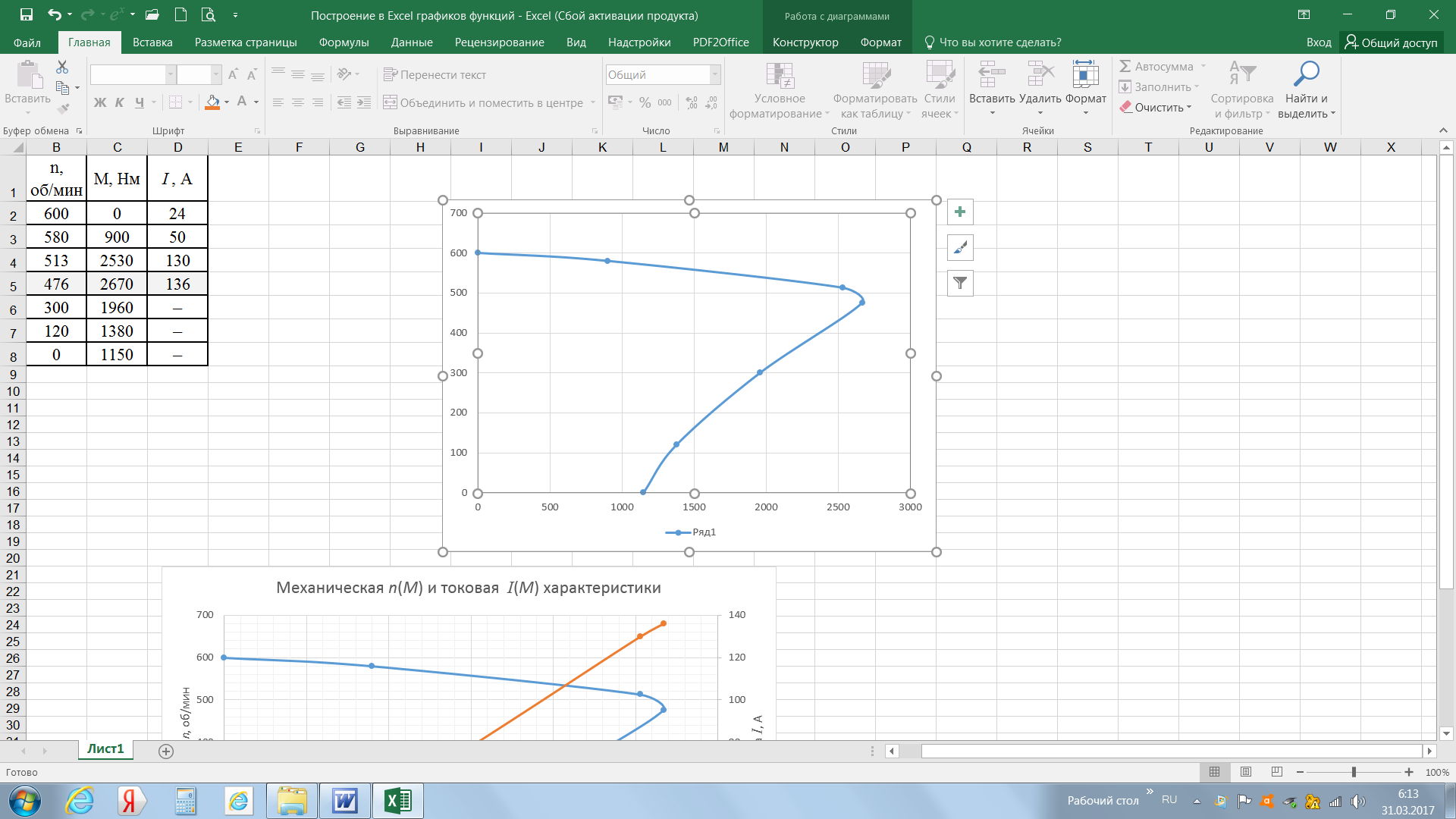Image resolution: width=1456 pixels, height=819 pixels.
Task: Collapse the ribbon with the chevron
Action: coord(1443,130)
